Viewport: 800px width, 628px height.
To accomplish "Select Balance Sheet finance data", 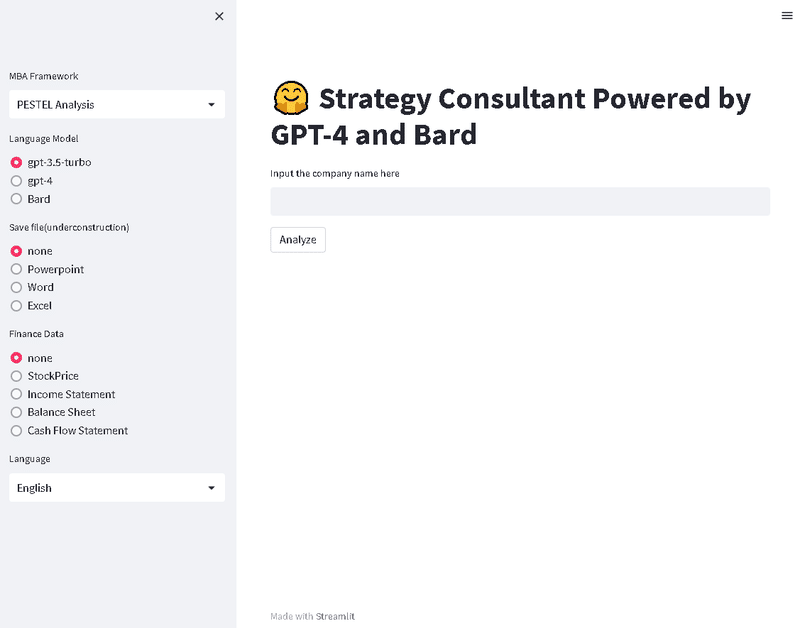I will pyautogui.click(x=53, y=412).
